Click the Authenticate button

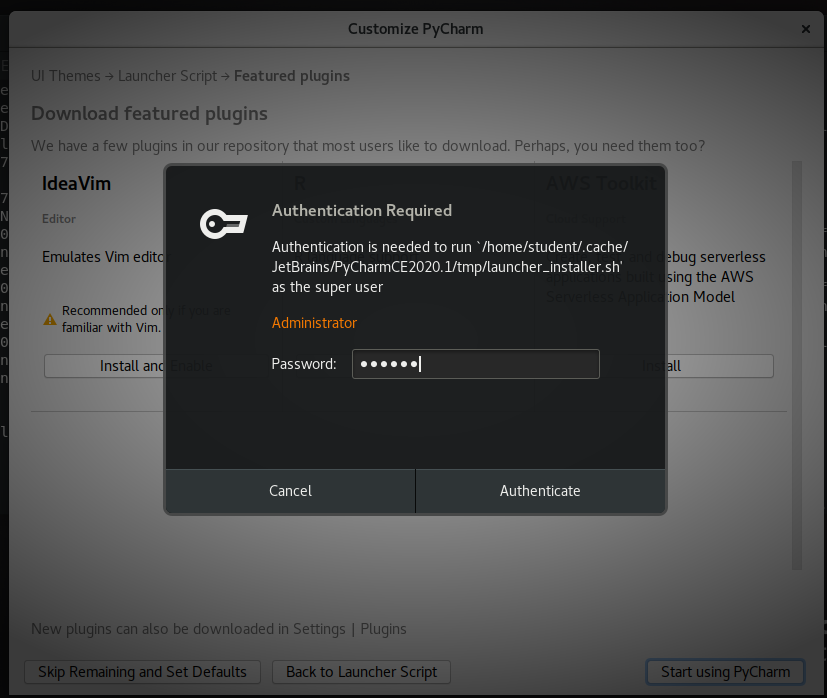pyautogui.click(x=540, y=490)
